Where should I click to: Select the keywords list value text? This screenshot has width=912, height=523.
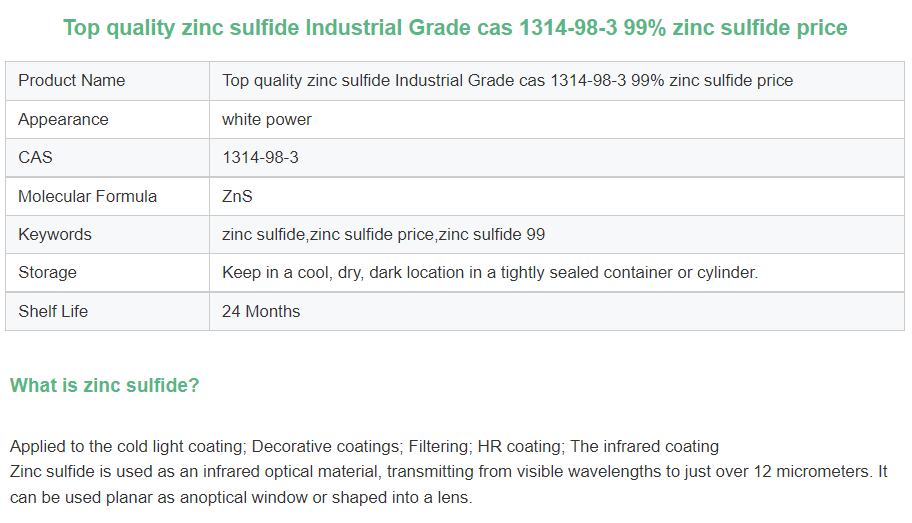click(x=383, y=234)
